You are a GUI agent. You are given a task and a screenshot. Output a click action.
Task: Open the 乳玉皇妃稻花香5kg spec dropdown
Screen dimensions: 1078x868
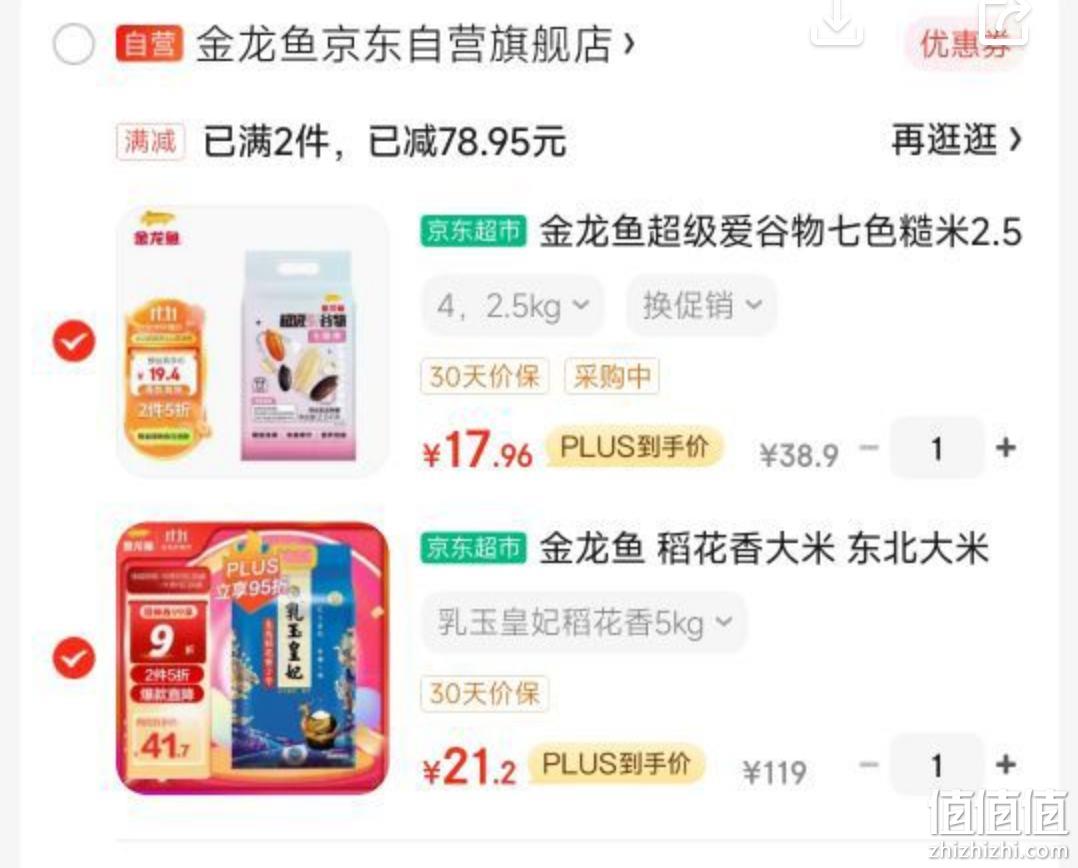tap(584, 623)
